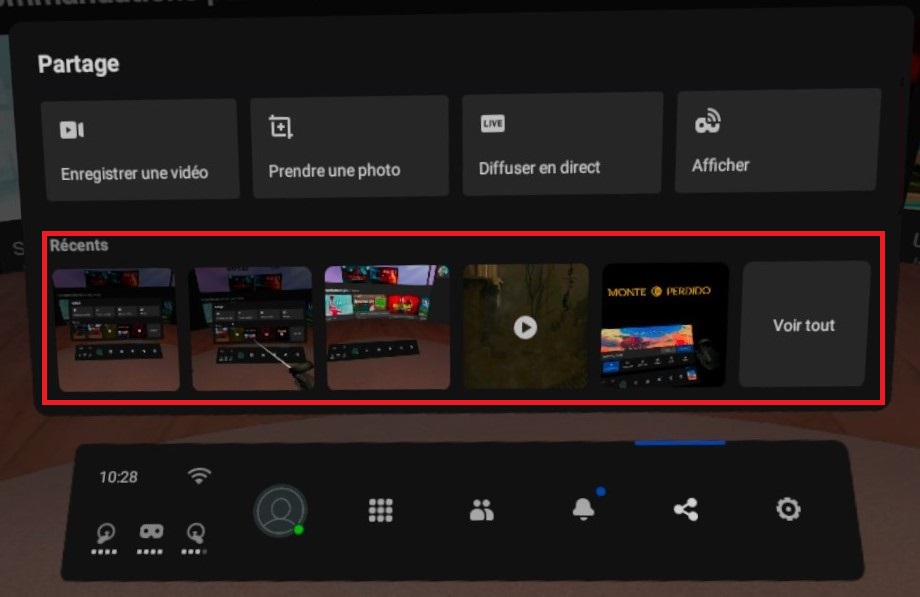The height and width of the screenshot is (597, 920).
Task: Open the settings gear
Action: click(x=788, y=509)
